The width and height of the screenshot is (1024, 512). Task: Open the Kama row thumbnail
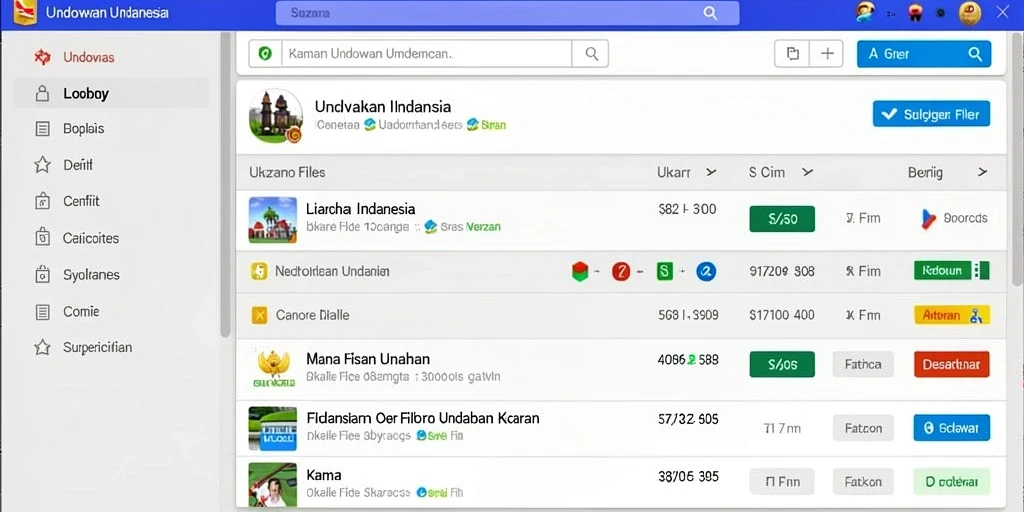point(272,485)
